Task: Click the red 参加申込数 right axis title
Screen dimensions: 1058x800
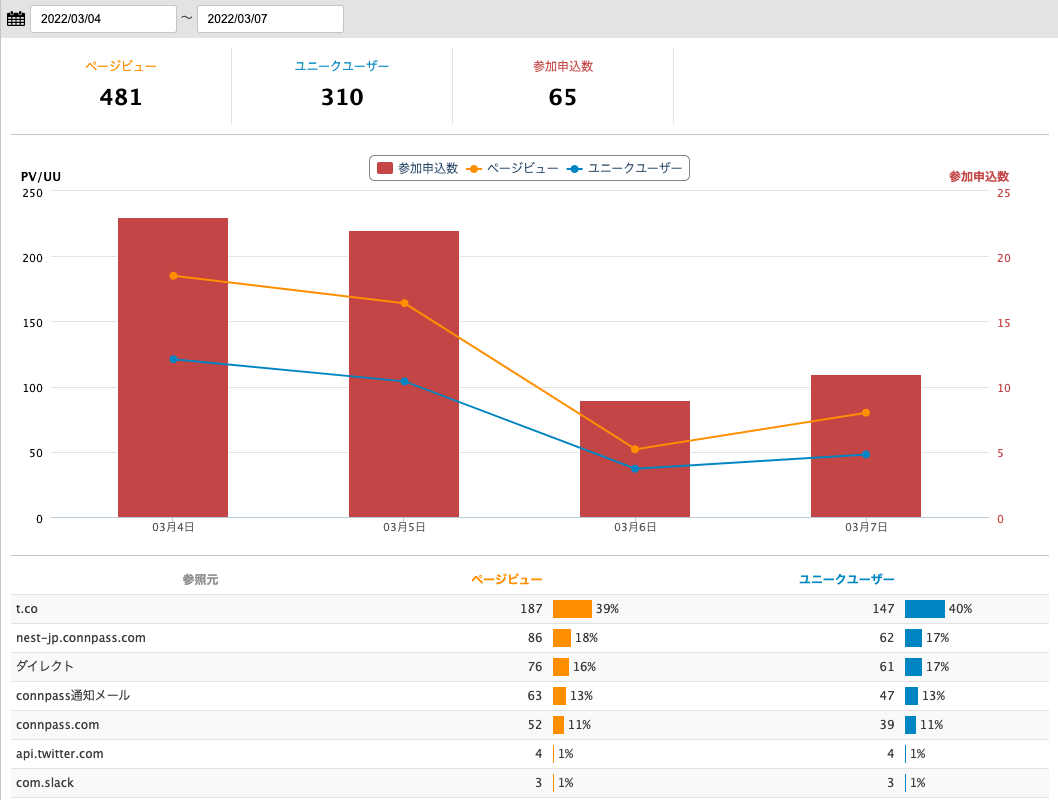Action: pyautogui.click(x=979, y=177)
